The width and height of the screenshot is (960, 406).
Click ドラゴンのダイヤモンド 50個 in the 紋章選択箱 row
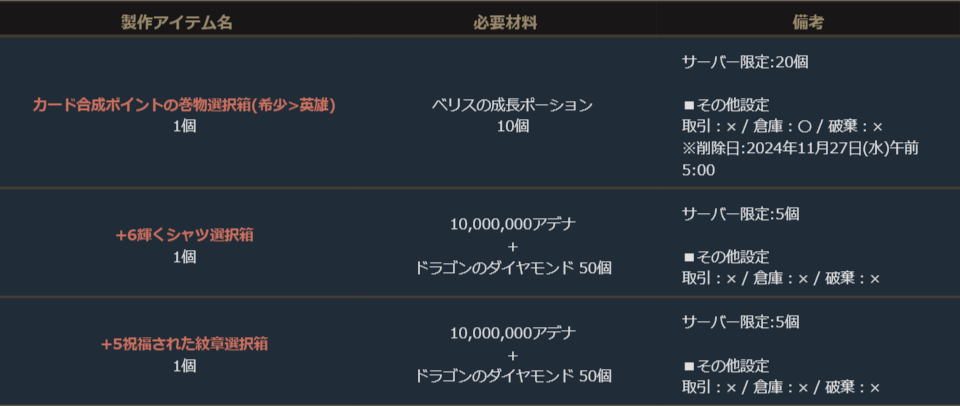click(512, 376)
